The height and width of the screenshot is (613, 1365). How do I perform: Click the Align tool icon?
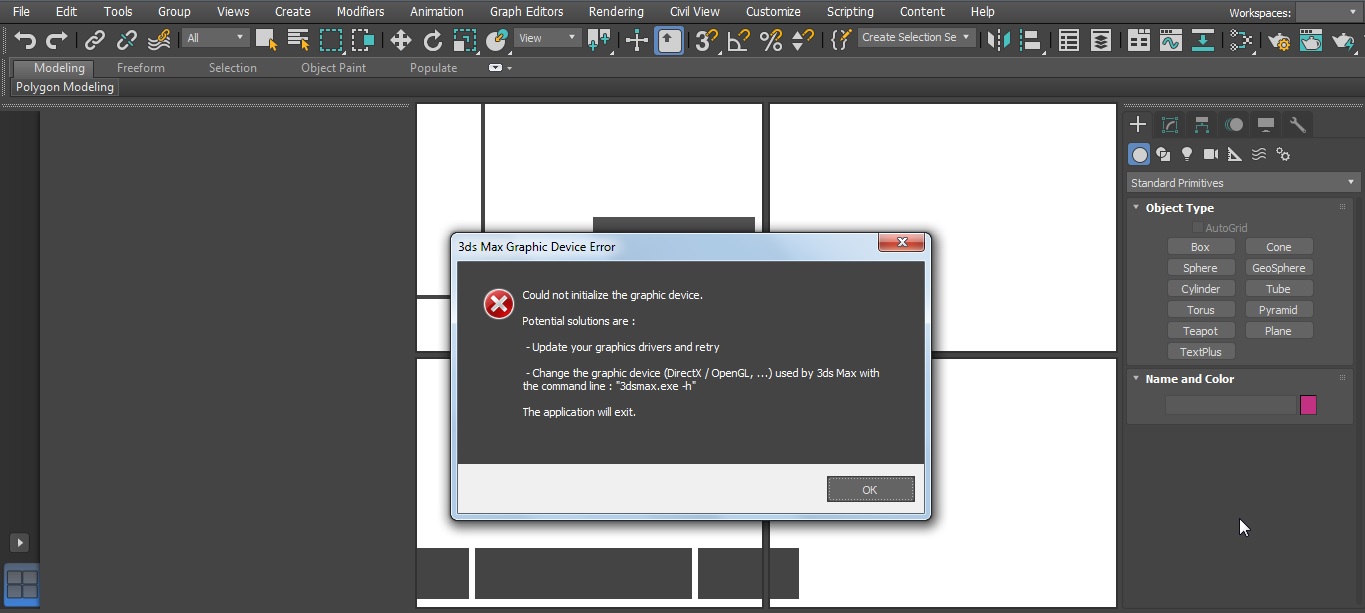[1029, 40]
